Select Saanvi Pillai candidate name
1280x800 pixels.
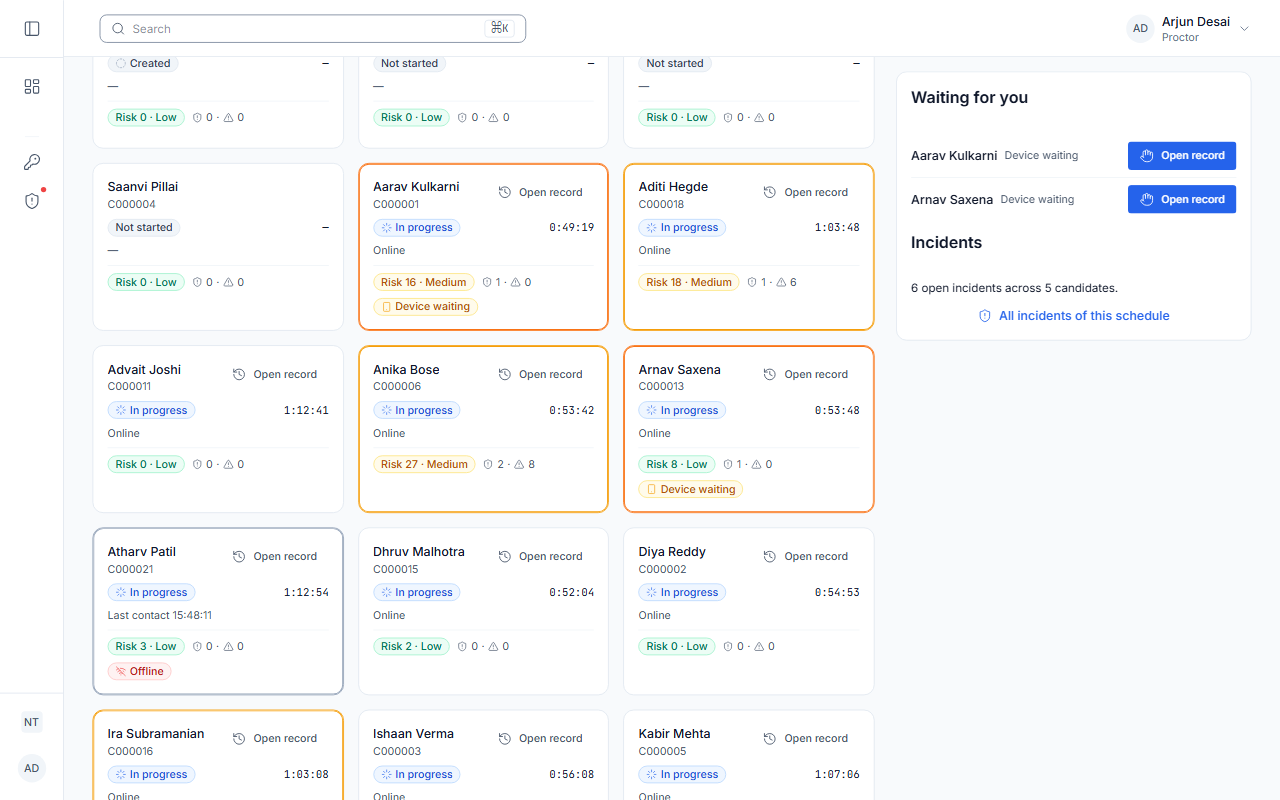(x=143, y=187)
